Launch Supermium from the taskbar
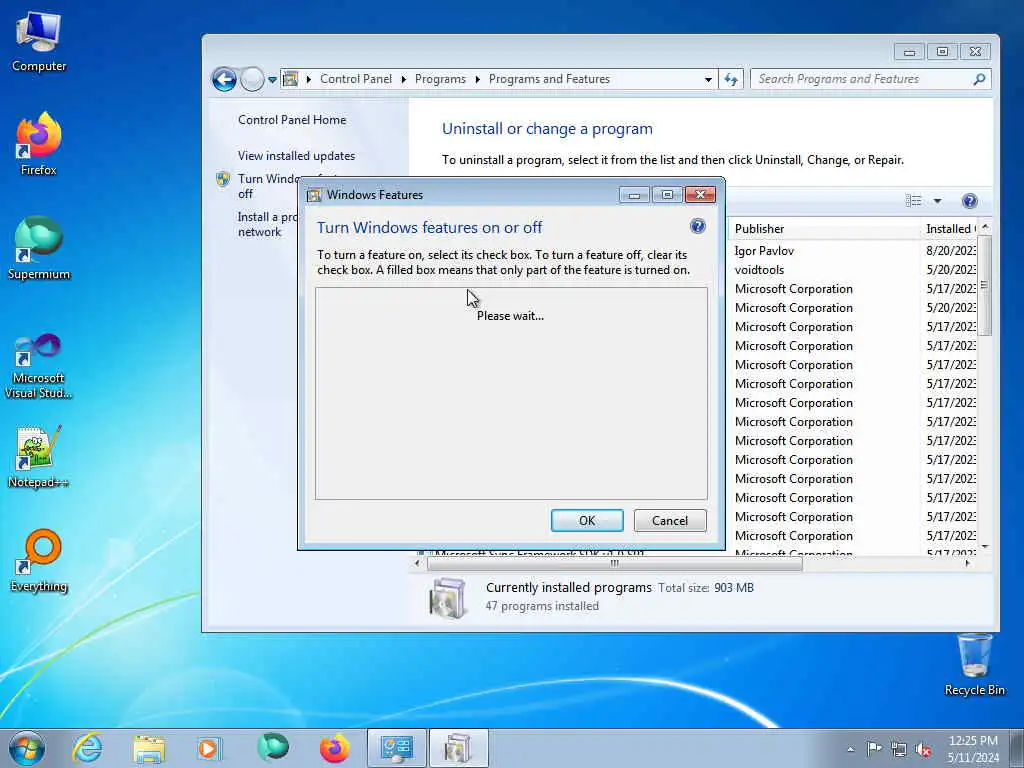This screenshot has height=768, width=1024. 272,748
